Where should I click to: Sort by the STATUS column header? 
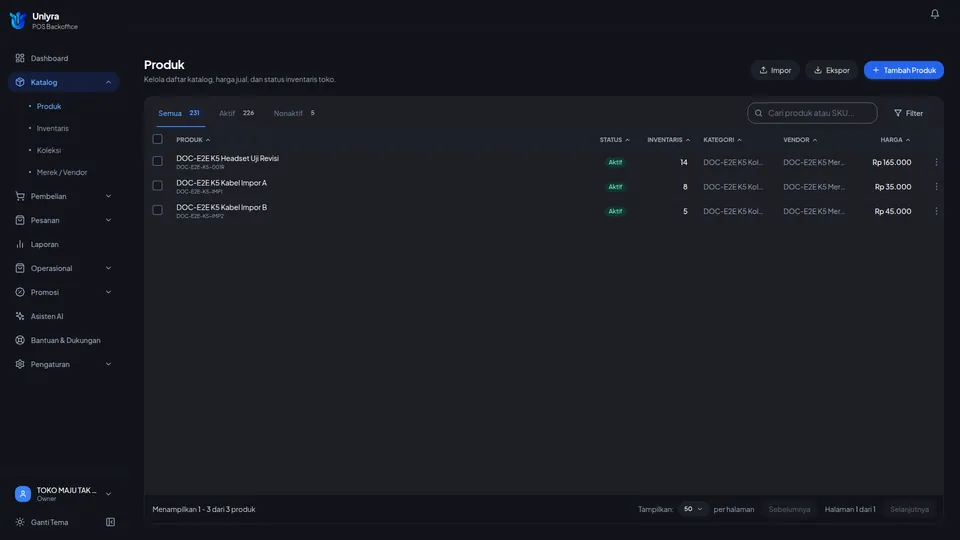click(x=614, y=140)
